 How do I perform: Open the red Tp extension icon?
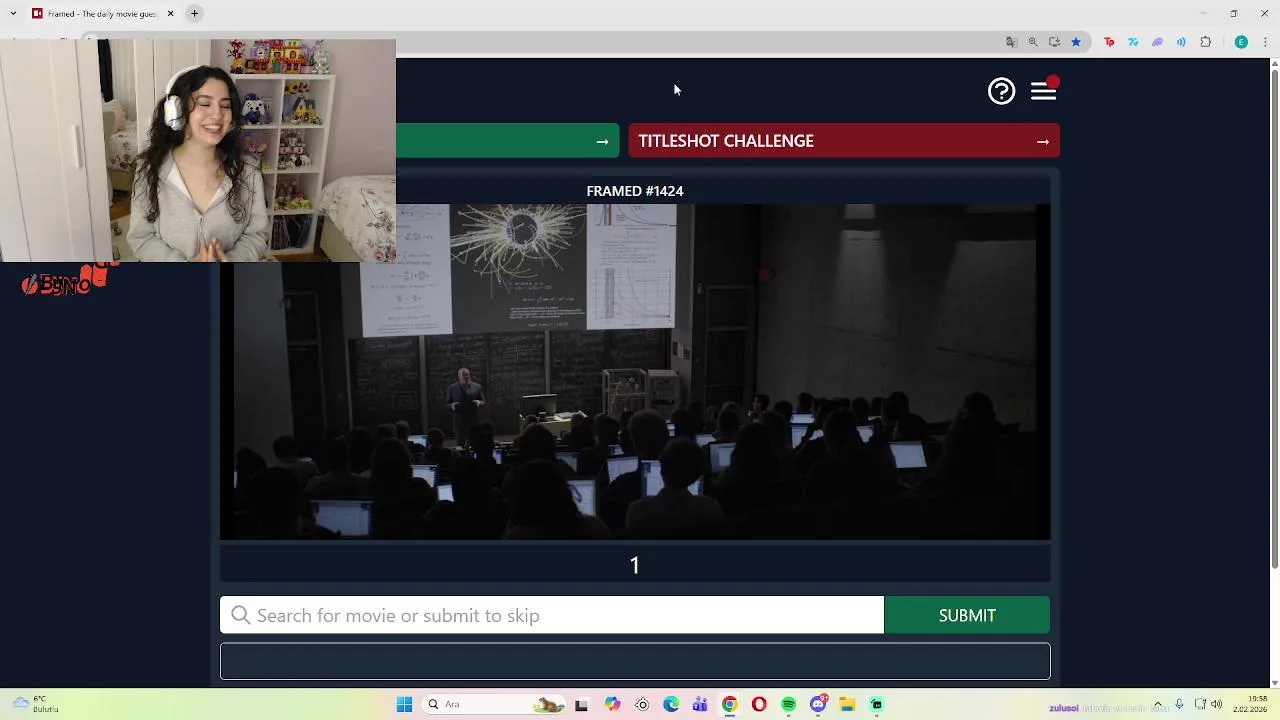click(x=1109, y=42)
